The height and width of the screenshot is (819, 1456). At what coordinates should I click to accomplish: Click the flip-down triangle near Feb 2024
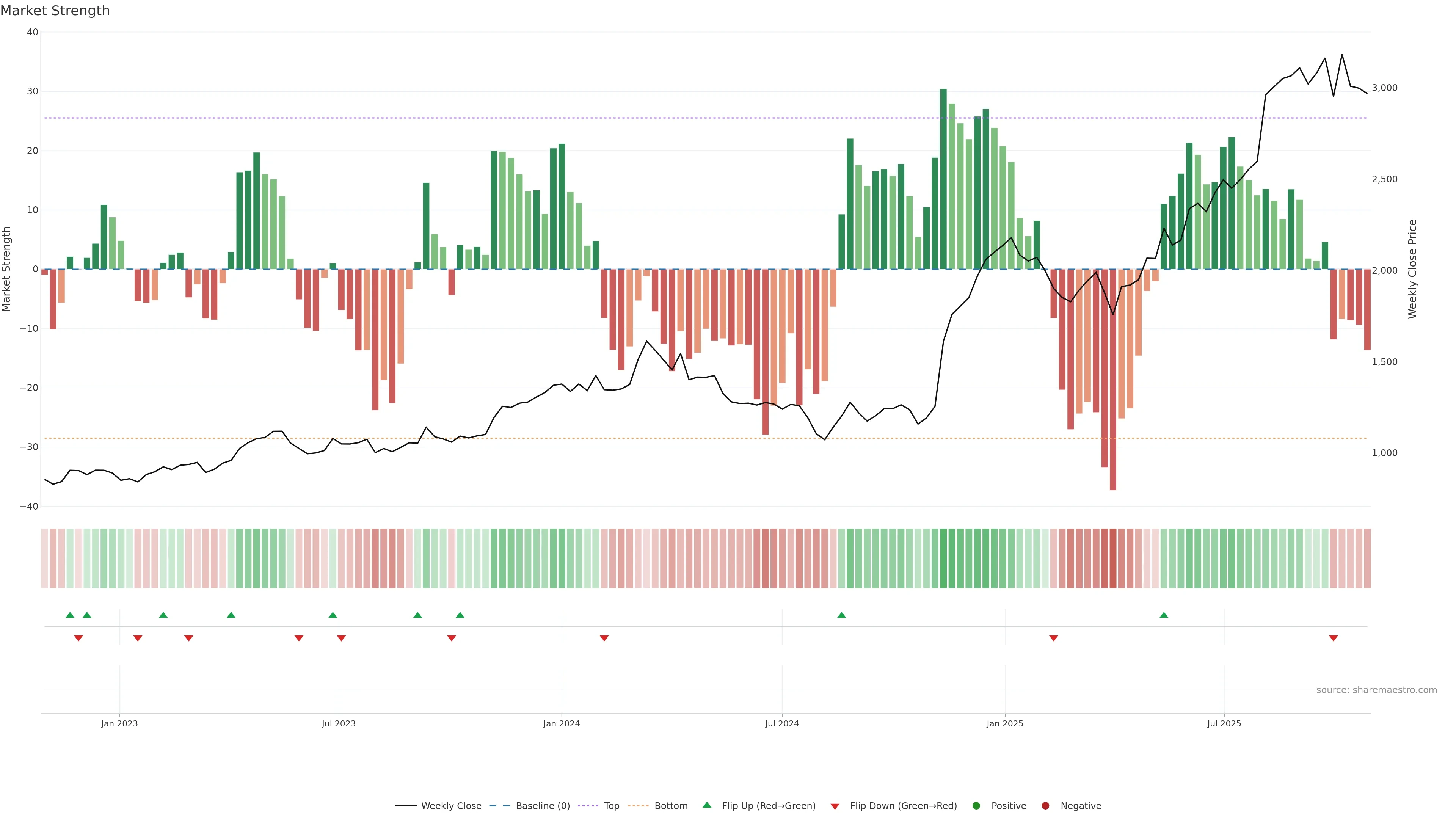click(604, 638)
